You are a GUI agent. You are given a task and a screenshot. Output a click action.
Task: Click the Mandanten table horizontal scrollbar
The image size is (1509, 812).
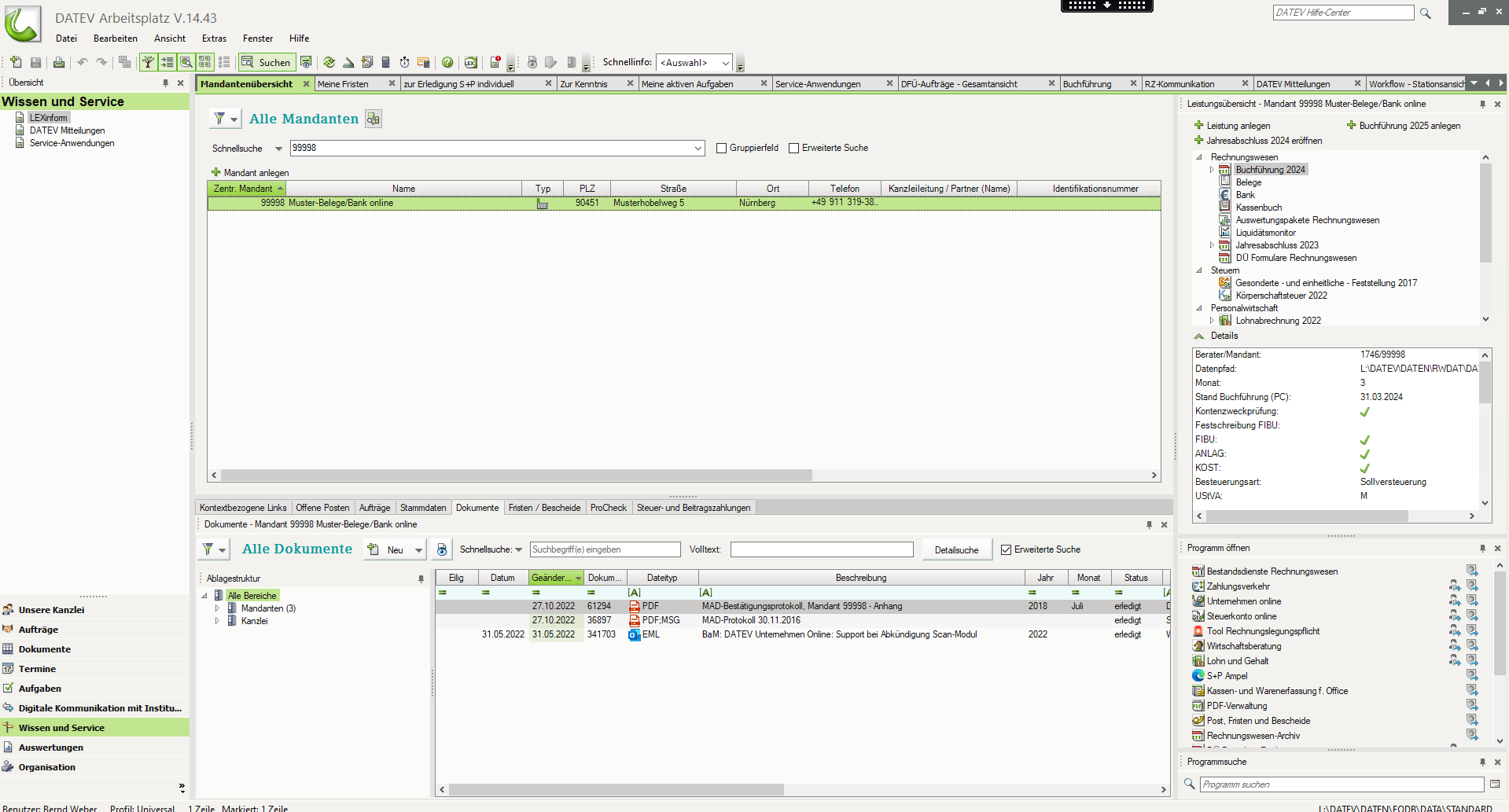coord(516,476)
